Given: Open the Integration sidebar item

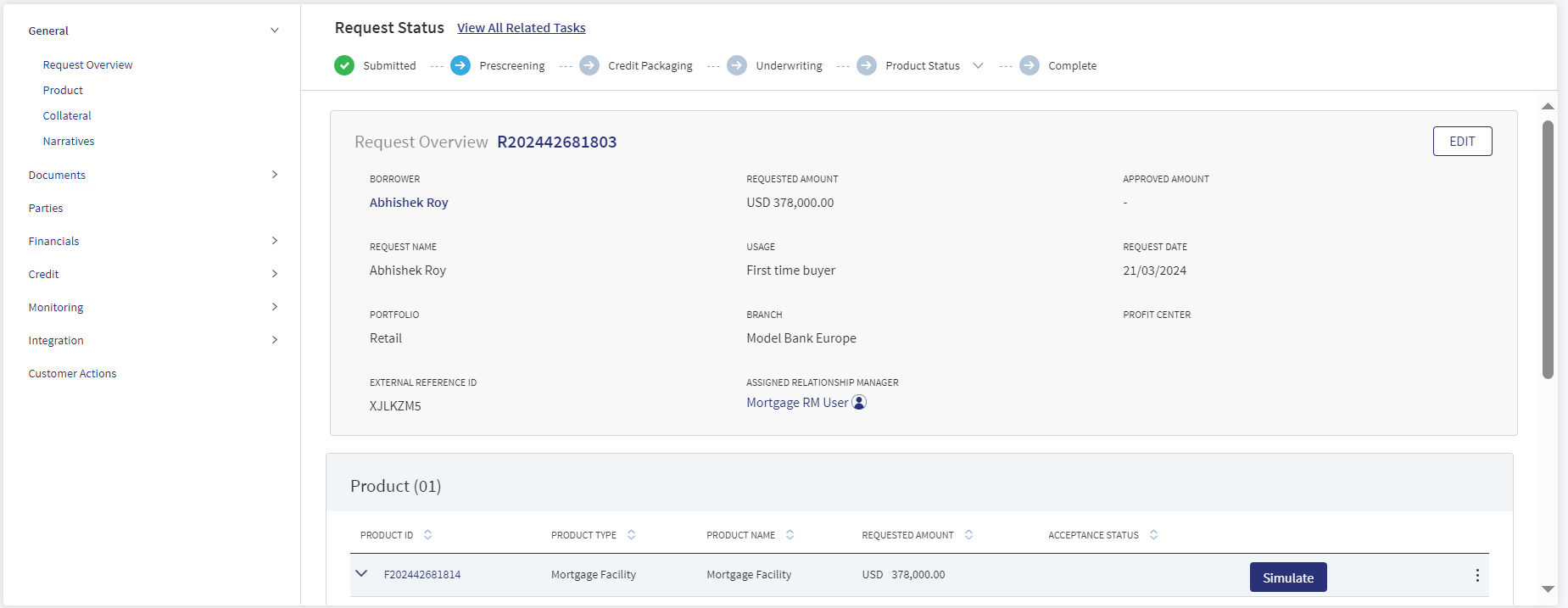Looking at the screenshot, I should click(x=56, y=340).
